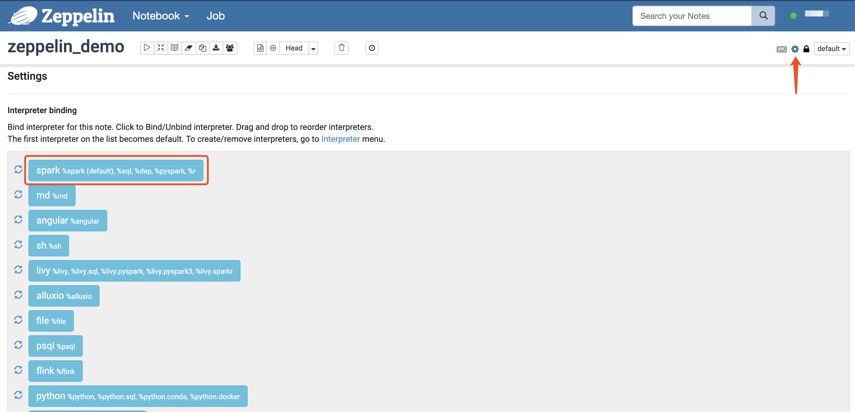Screen dimensions: 855x412
Task: Restart the file interpreter refresh icon
Action: 18,320
